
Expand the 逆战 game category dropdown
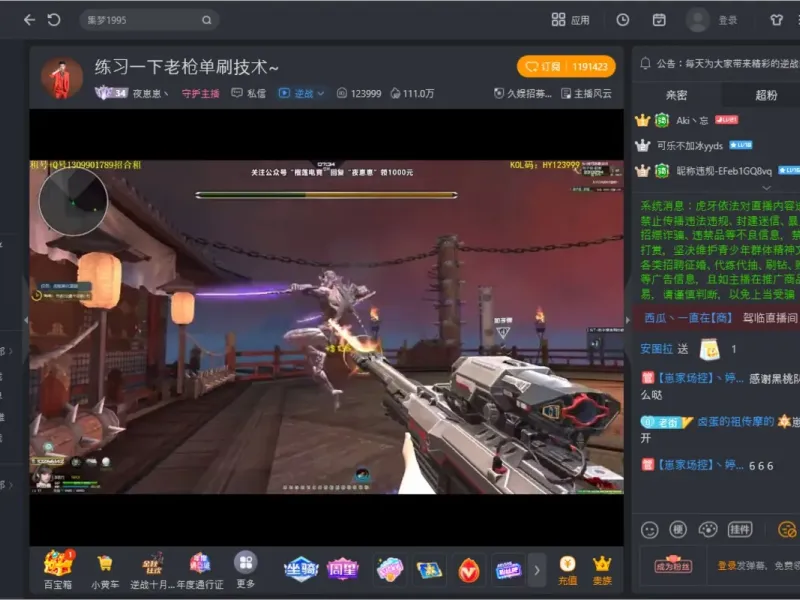(x=302, y=93)
